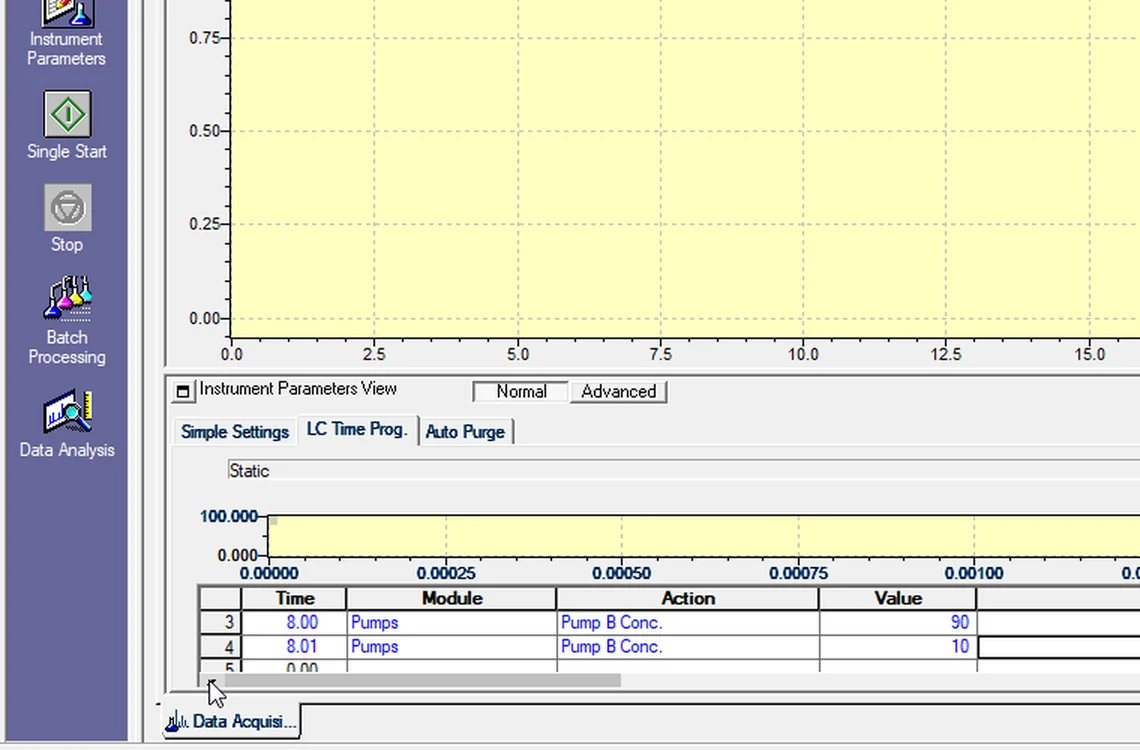Click the horizontal scrollbar thumb under the table

coord(422,681)
